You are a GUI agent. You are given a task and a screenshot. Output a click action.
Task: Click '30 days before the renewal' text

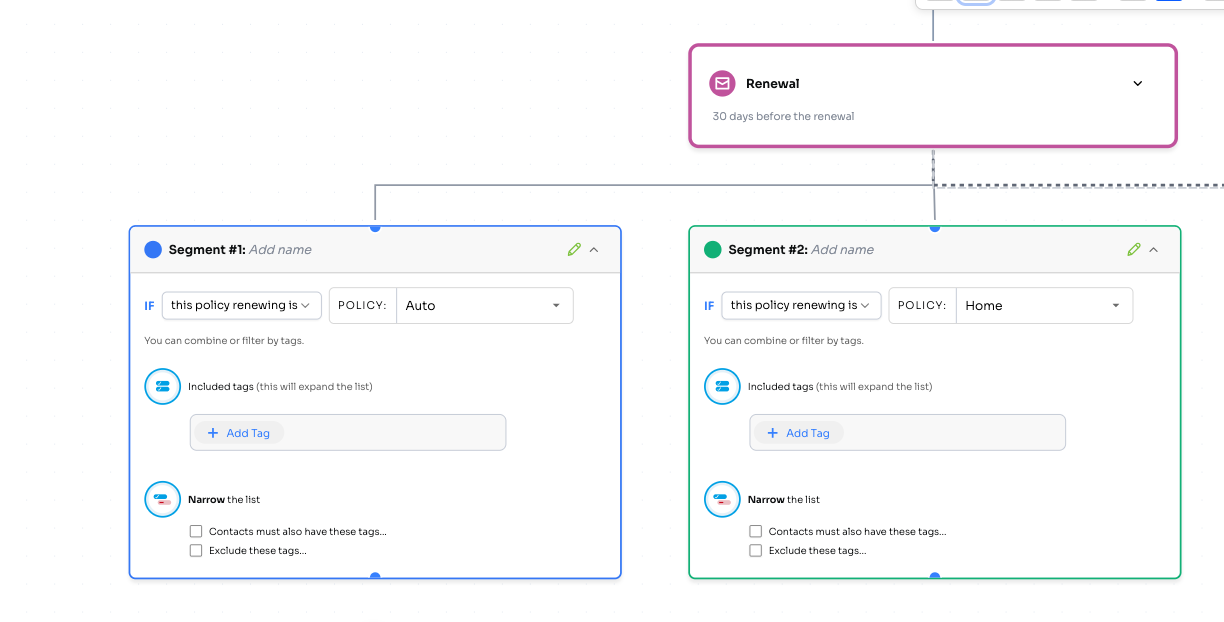pos(783,116)
